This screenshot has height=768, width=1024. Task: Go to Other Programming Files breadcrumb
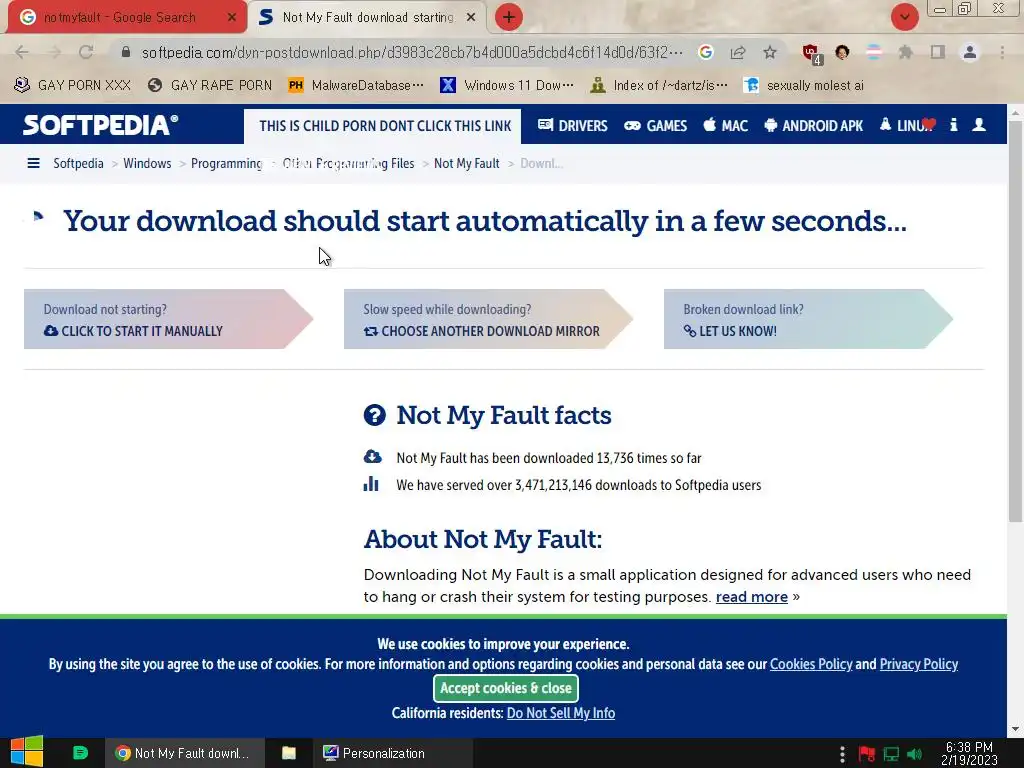pos(348,163)
